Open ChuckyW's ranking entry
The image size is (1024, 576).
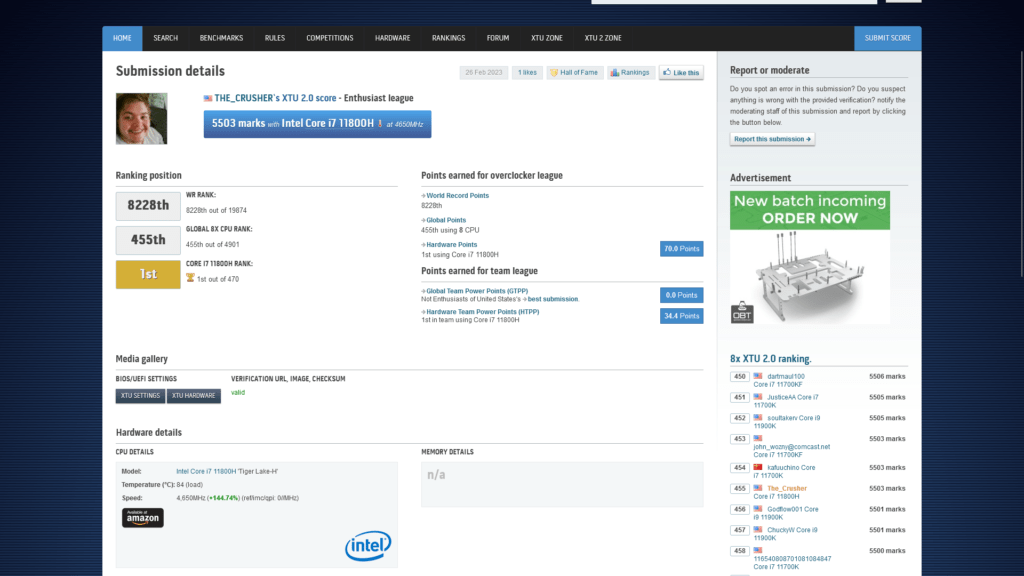792,530
